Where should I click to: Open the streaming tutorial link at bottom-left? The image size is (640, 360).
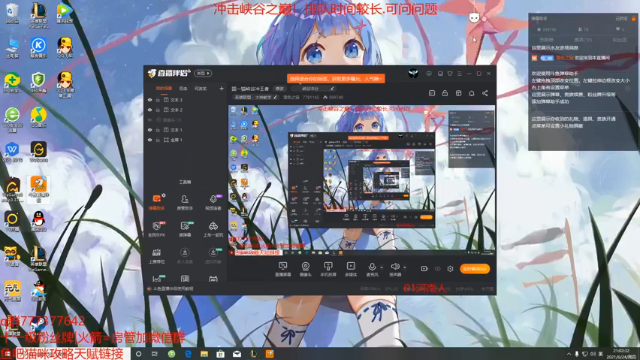171,289
